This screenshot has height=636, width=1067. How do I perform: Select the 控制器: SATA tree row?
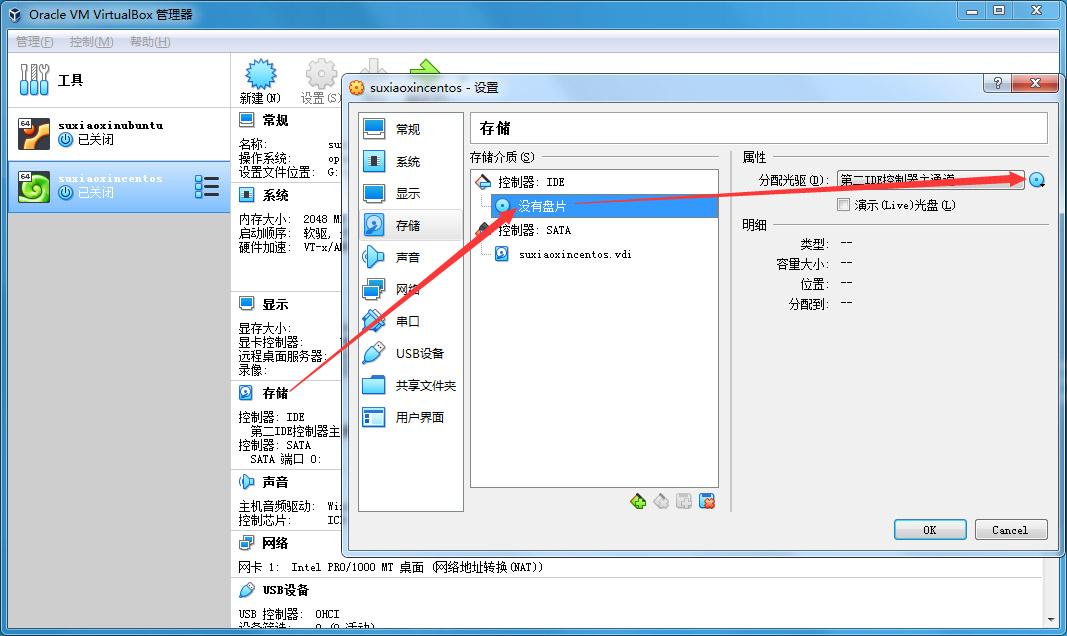[x=594, y=230]
